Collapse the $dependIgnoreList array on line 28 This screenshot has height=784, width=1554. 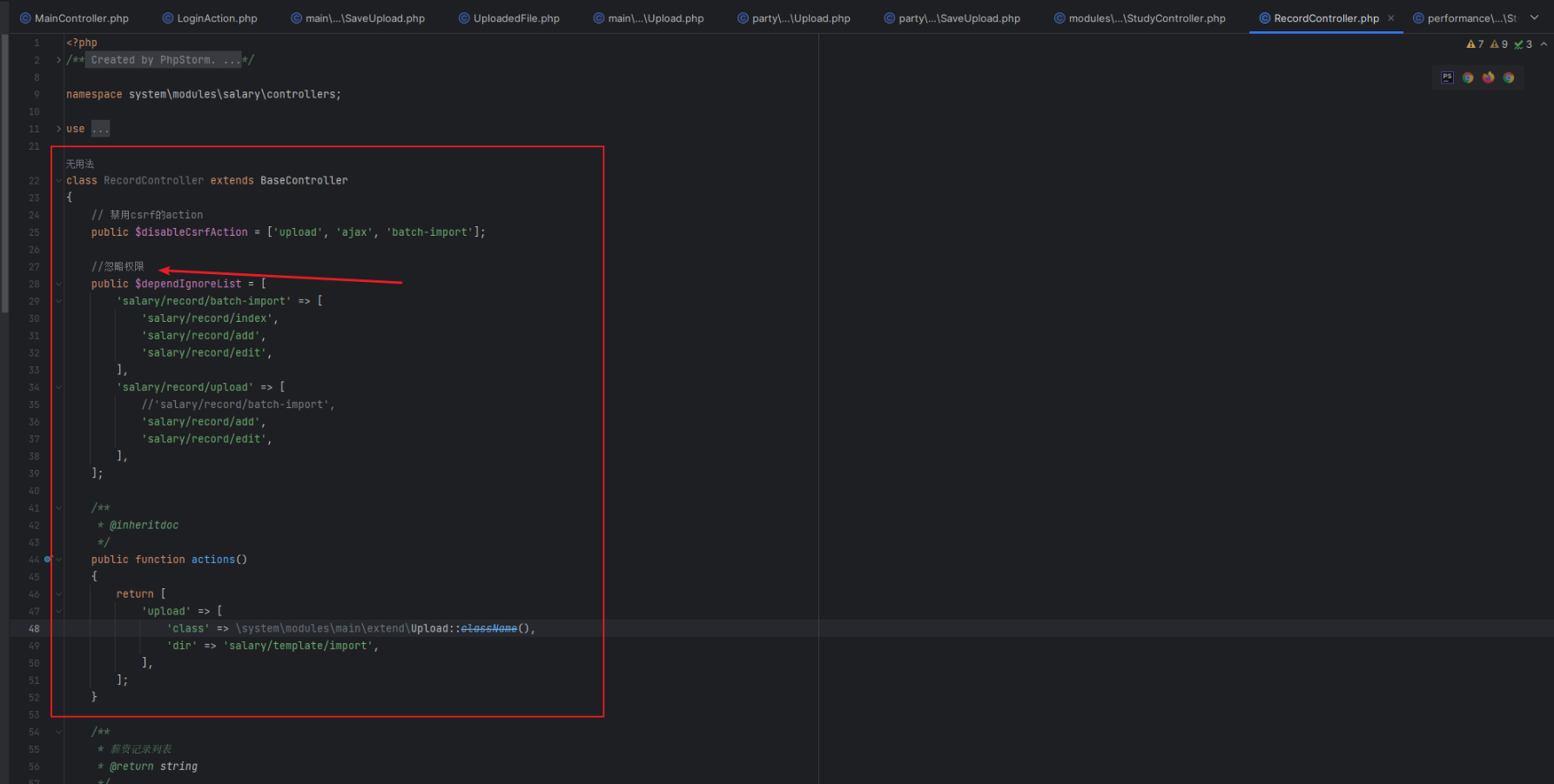(x=58, y=284)
